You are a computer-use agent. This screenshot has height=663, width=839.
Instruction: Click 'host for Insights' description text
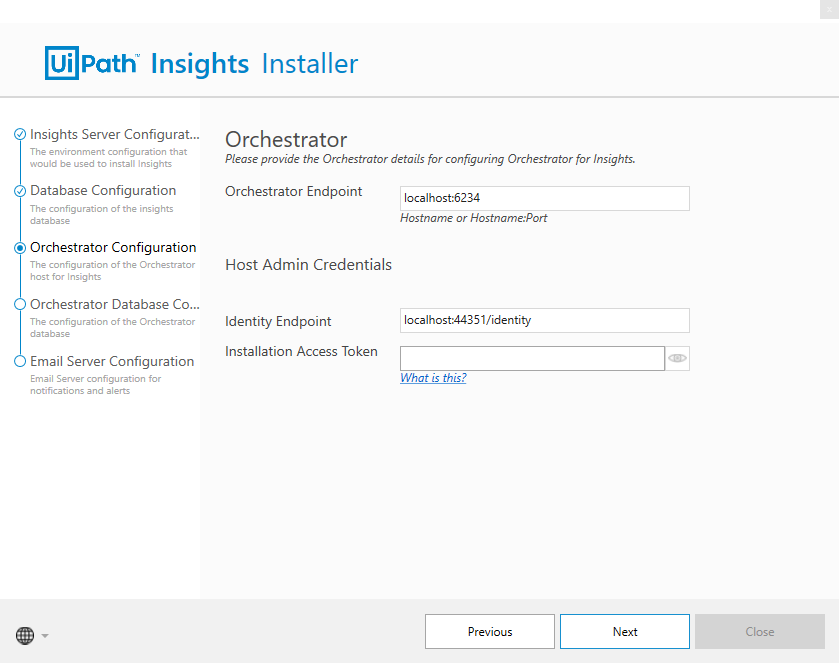65,277
